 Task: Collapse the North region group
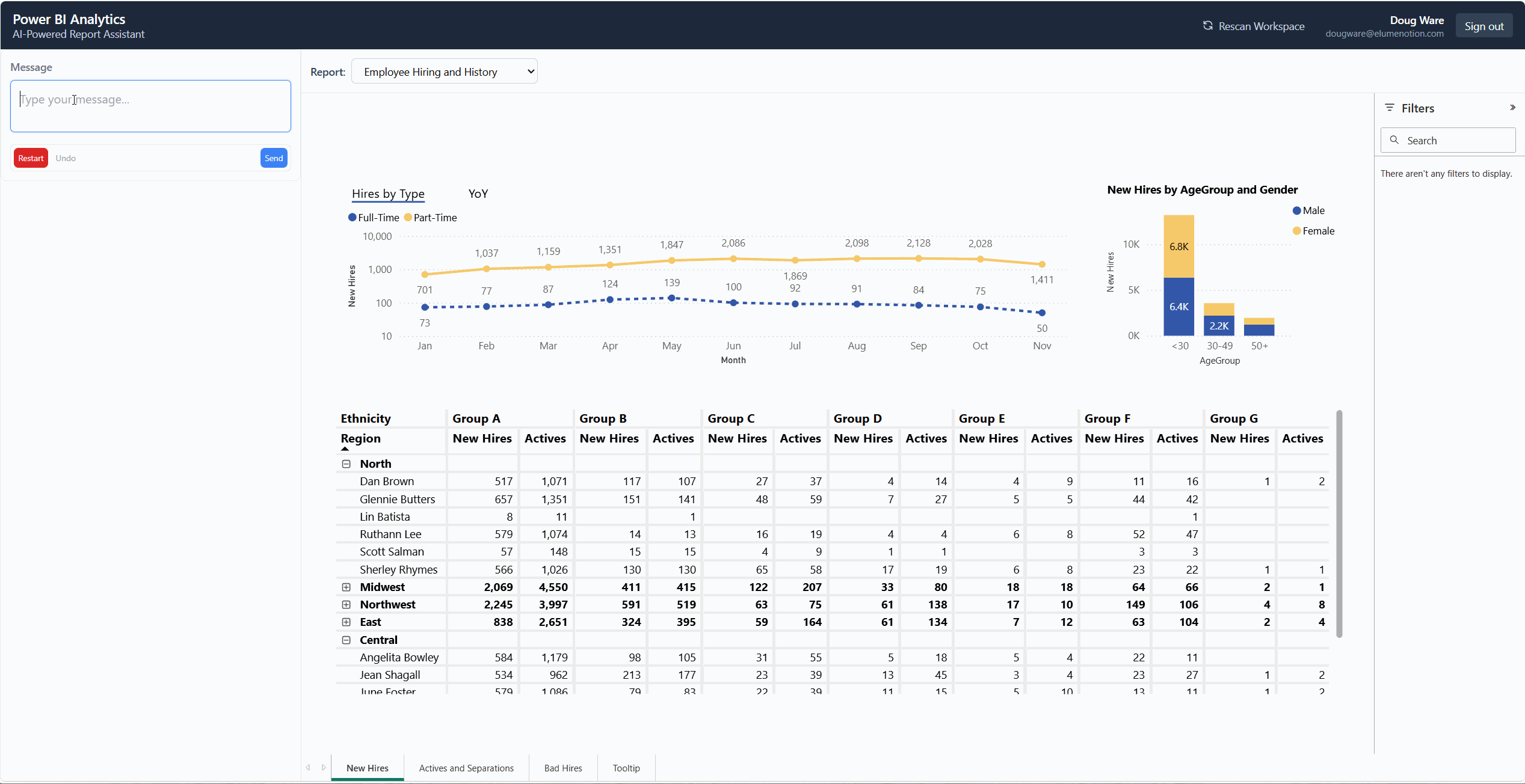click(347, 464)
